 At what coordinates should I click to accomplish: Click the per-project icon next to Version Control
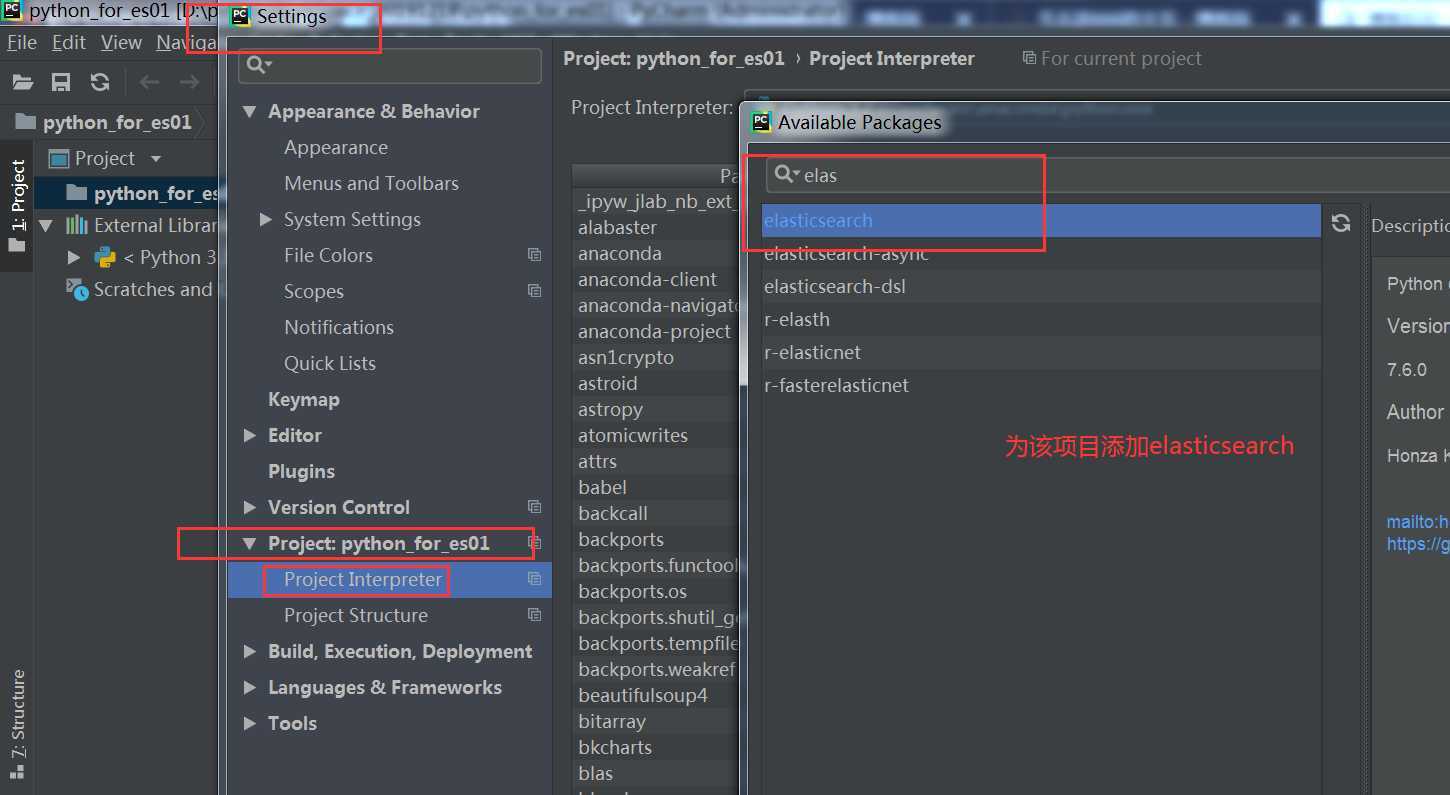click(534, 507)
